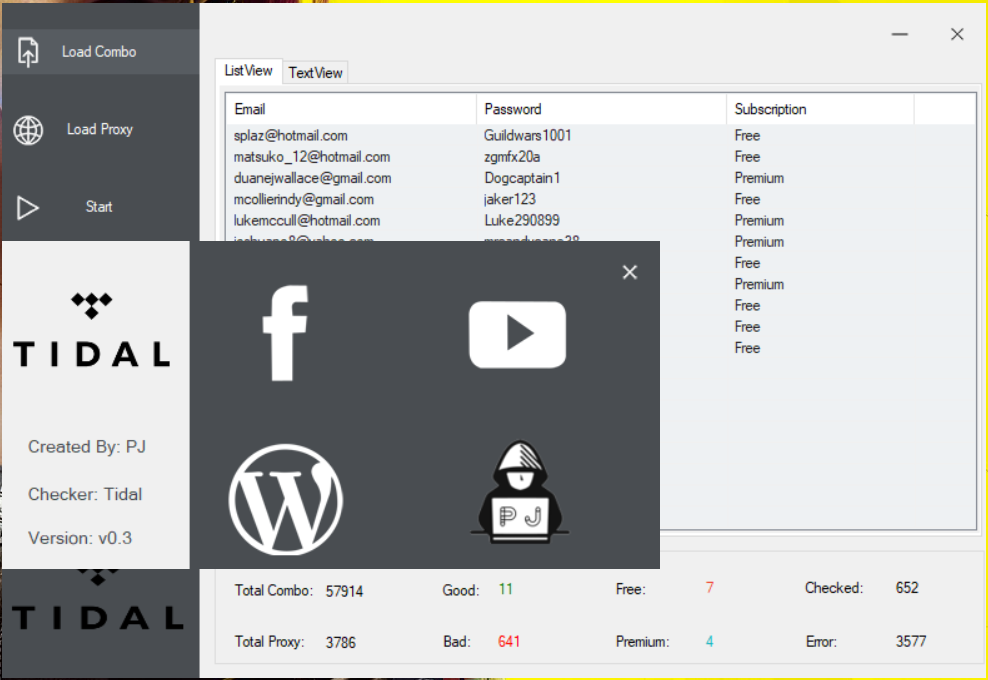The width and height of the screenshot is (988, 680).
Task: Click the 'Checker: Tidal' text
Action: click(x=85, y=494)
